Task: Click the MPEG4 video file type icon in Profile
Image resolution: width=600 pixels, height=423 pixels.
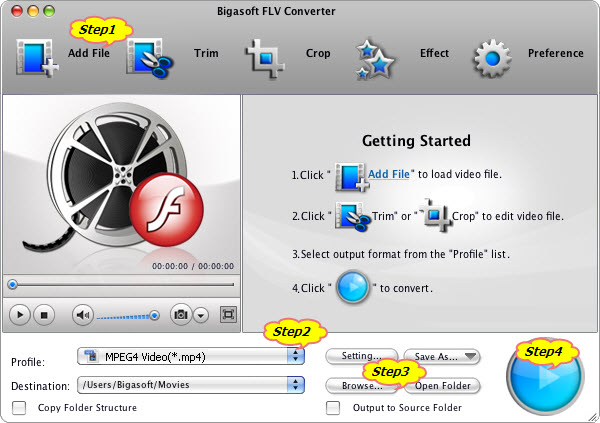Action: 91,356
